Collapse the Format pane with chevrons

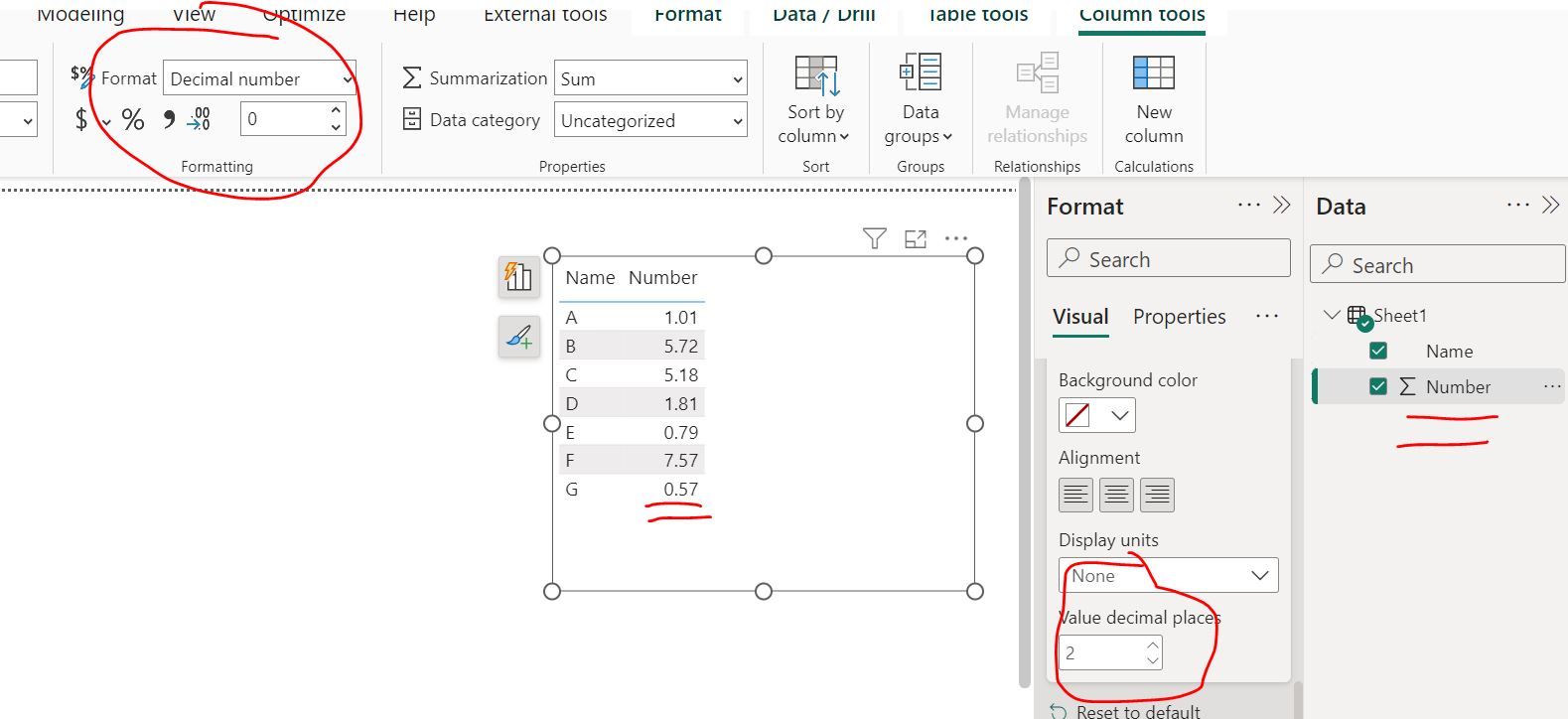point(1282,206)
